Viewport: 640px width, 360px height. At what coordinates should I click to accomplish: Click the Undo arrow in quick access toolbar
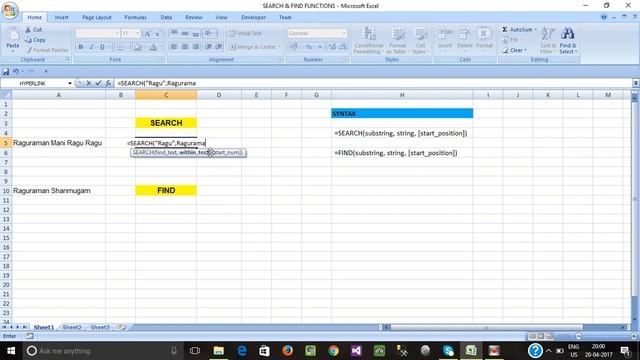16,71
